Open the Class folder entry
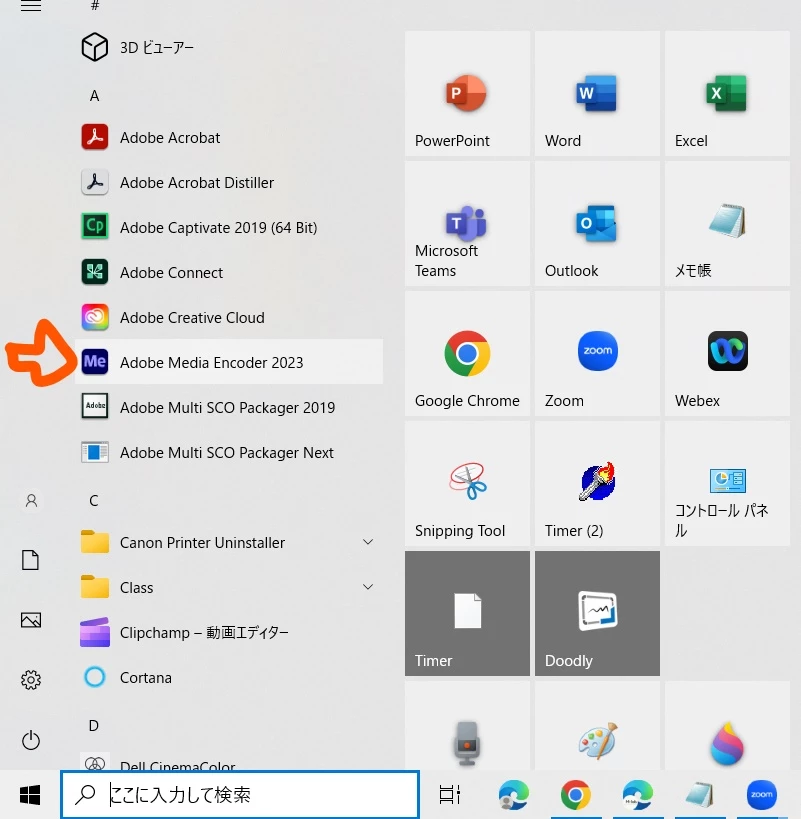 [x=229, y=587]
